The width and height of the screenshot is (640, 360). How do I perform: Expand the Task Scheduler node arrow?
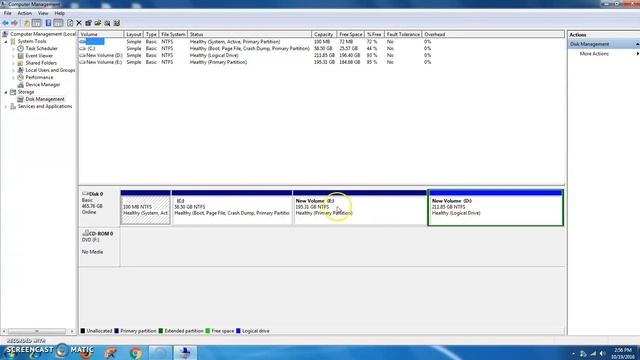pos(13,49)
